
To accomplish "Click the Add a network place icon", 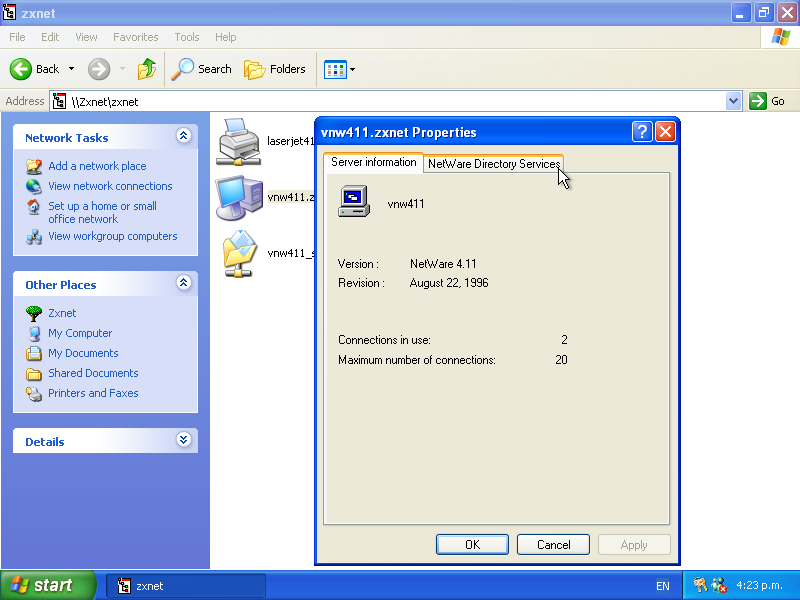I will (34, 166).
